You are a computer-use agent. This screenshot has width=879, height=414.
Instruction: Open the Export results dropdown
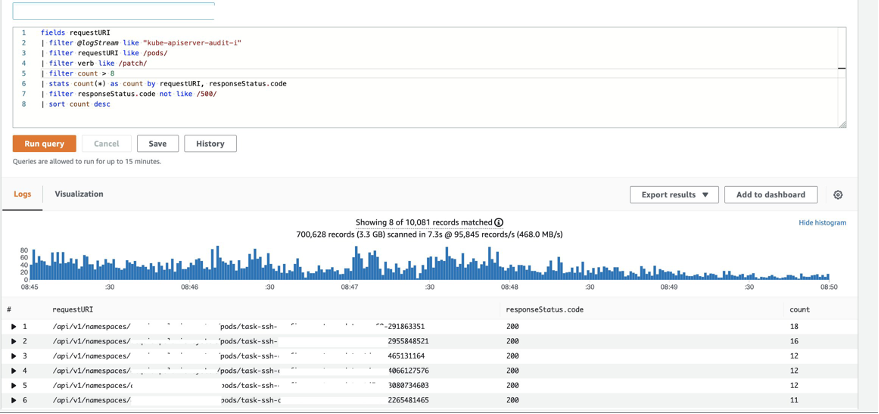674,194
